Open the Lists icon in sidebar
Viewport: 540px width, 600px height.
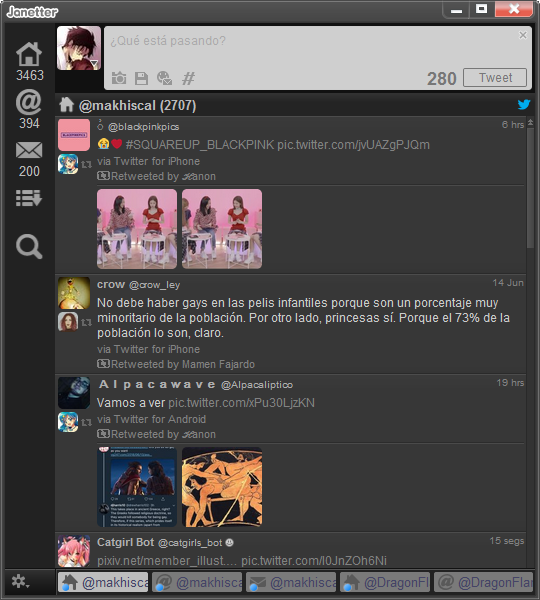[x=29, y=198]
